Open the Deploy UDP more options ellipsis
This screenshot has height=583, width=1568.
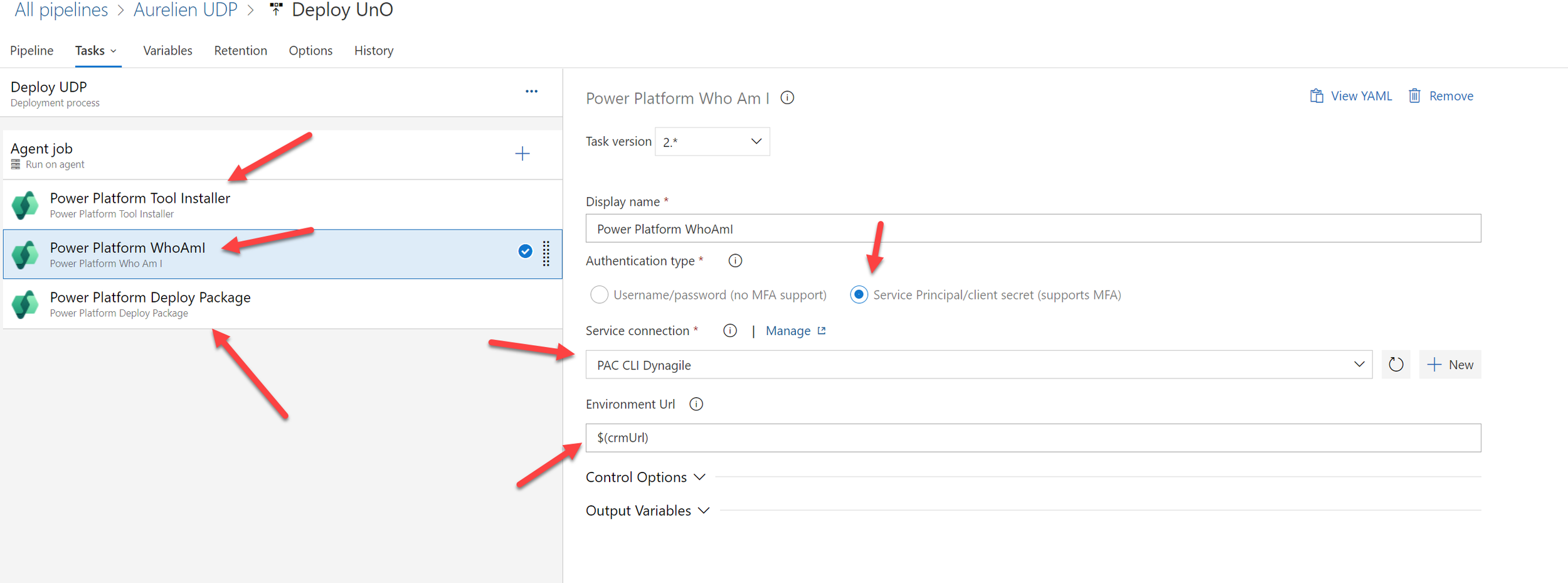[x=531, y=92]
